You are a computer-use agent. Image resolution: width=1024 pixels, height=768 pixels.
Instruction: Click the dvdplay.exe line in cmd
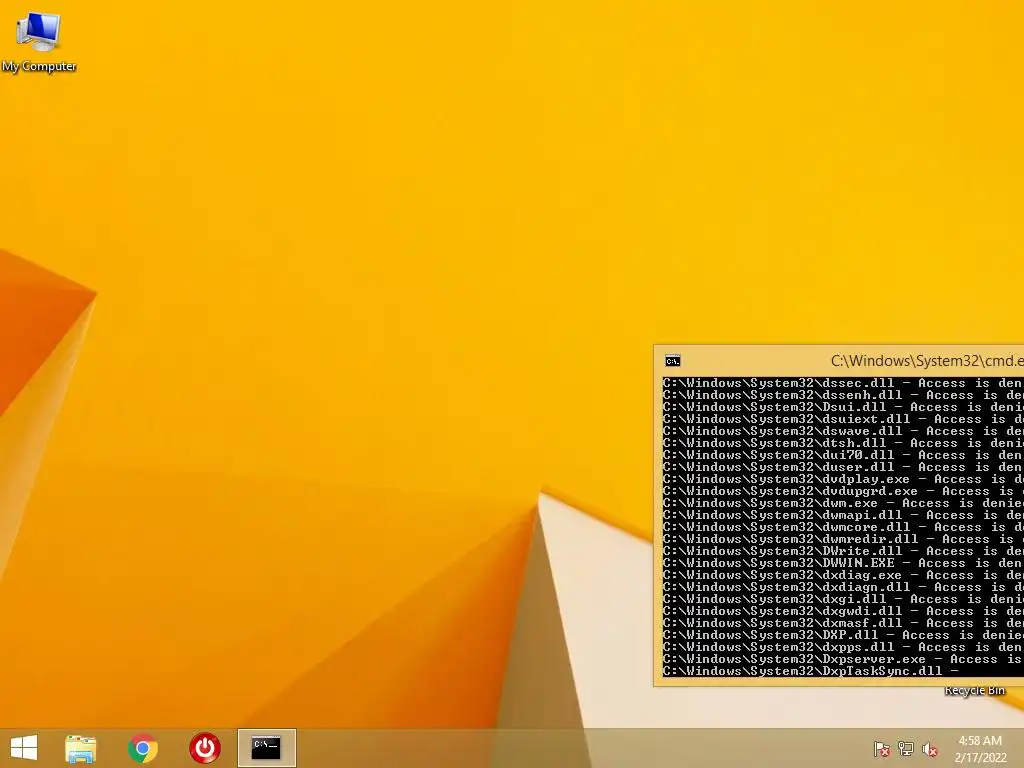point(842,479)
